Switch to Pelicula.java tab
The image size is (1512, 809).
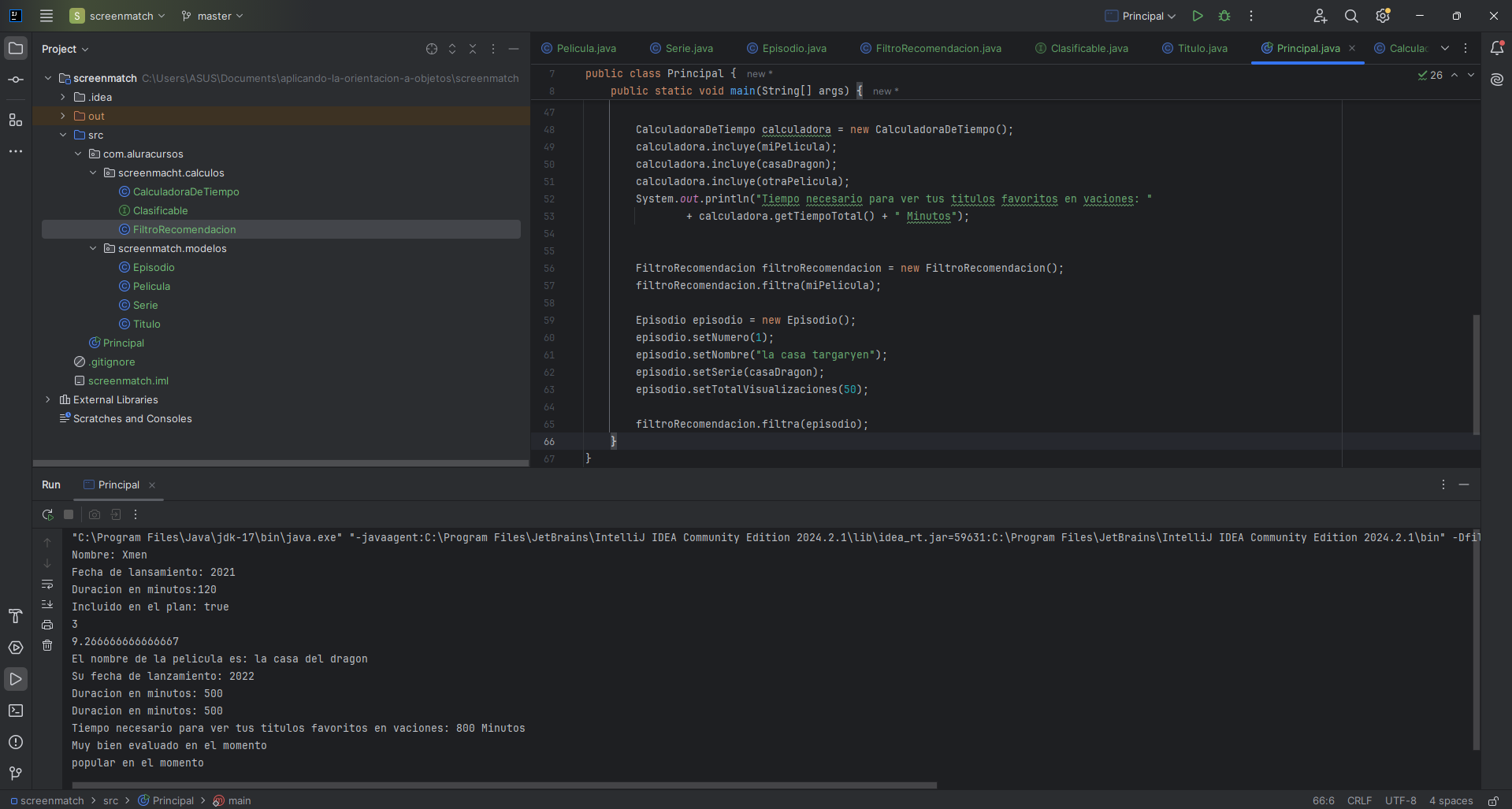[579, 48]
